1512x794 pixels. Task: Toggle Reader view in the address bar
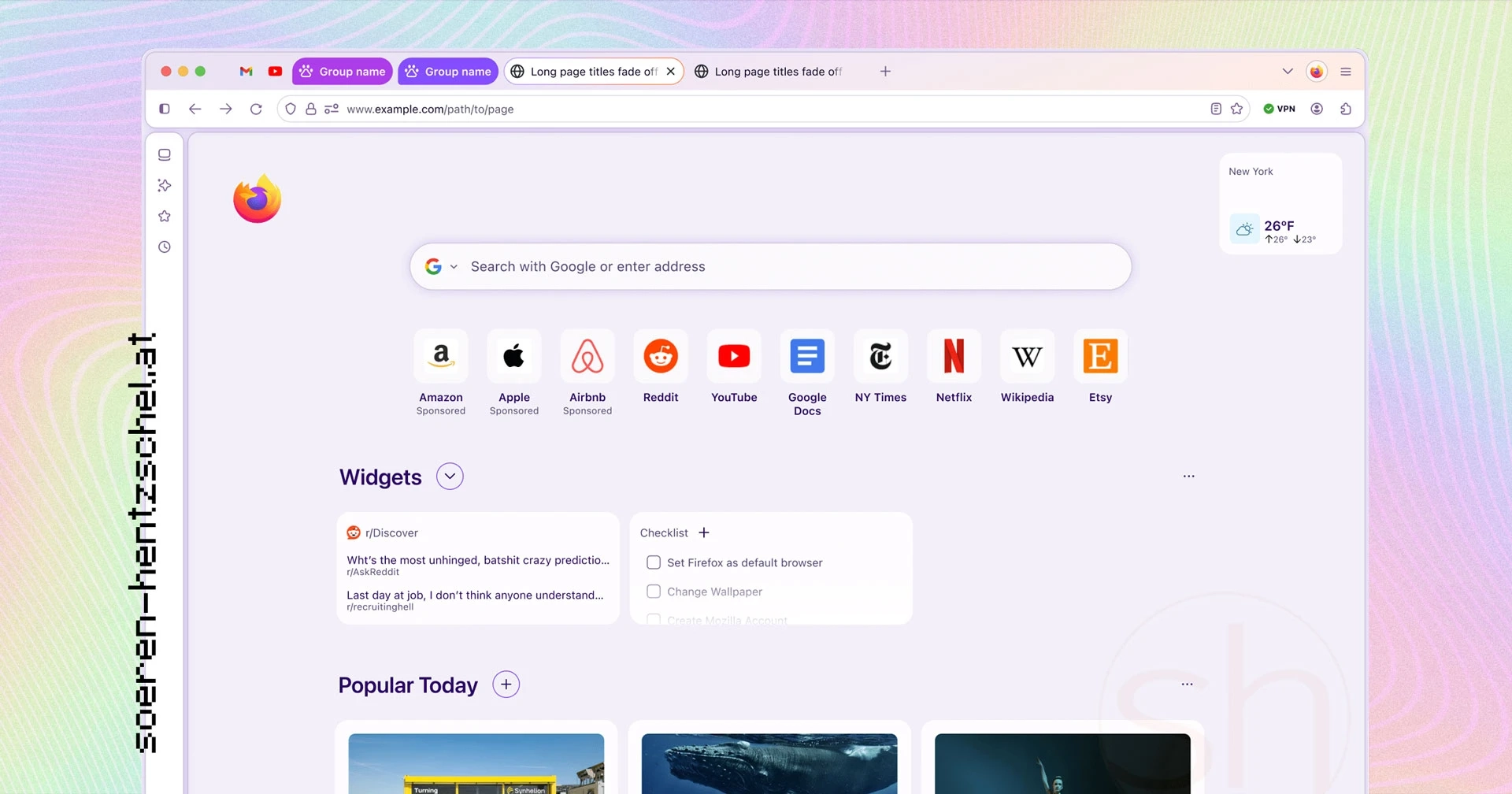pos(1215,109)
